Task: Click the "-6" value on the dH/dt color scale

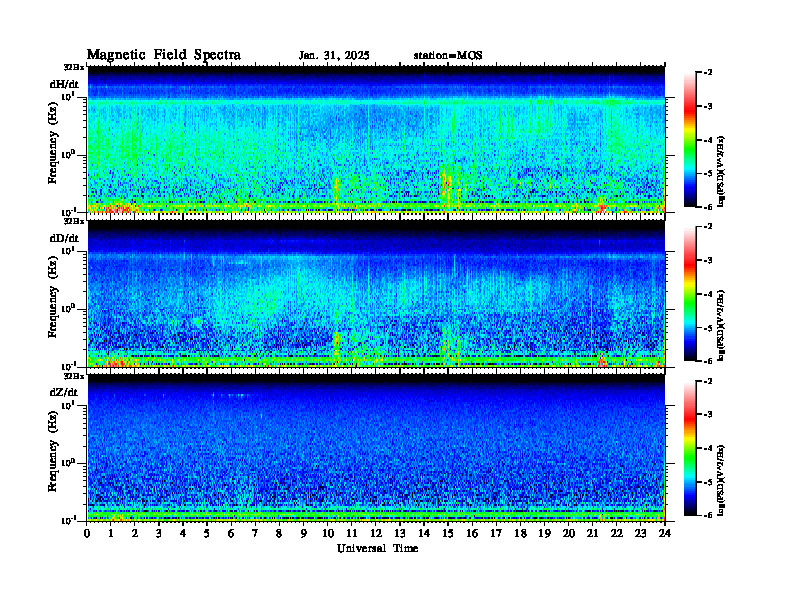Action: point(708,207)
